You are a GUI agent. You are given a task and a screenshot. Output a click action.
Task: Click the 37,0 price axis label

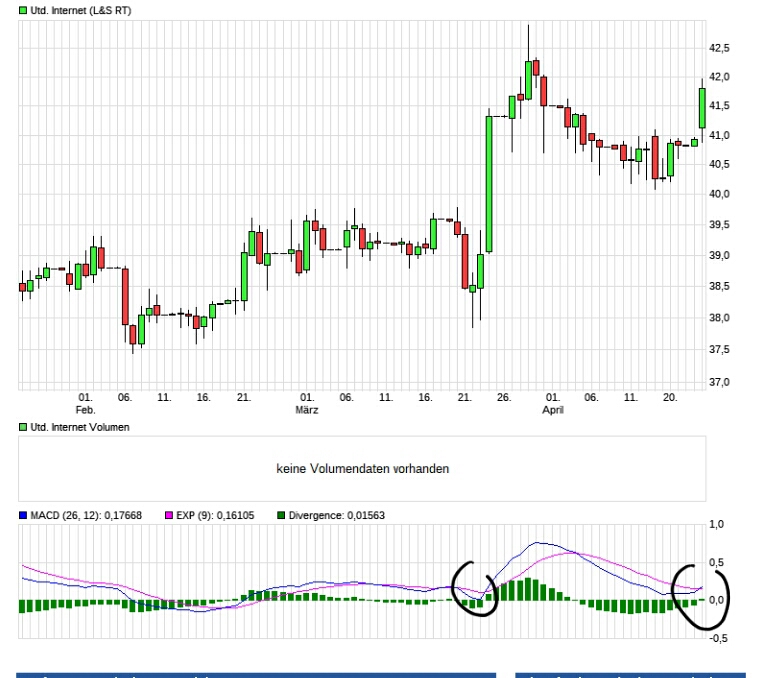click(719, 382)
